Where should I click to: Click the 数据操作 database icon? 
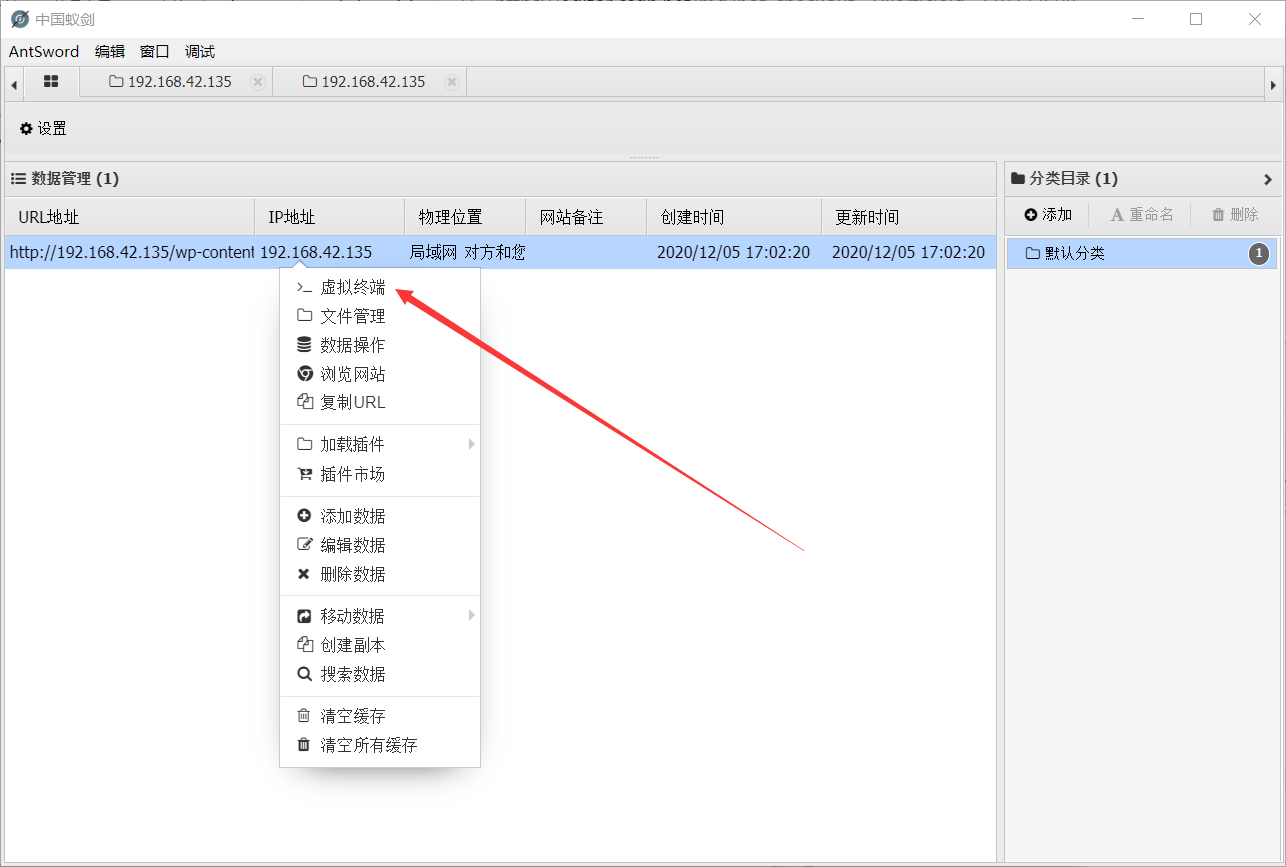click(x=304, y=344)
